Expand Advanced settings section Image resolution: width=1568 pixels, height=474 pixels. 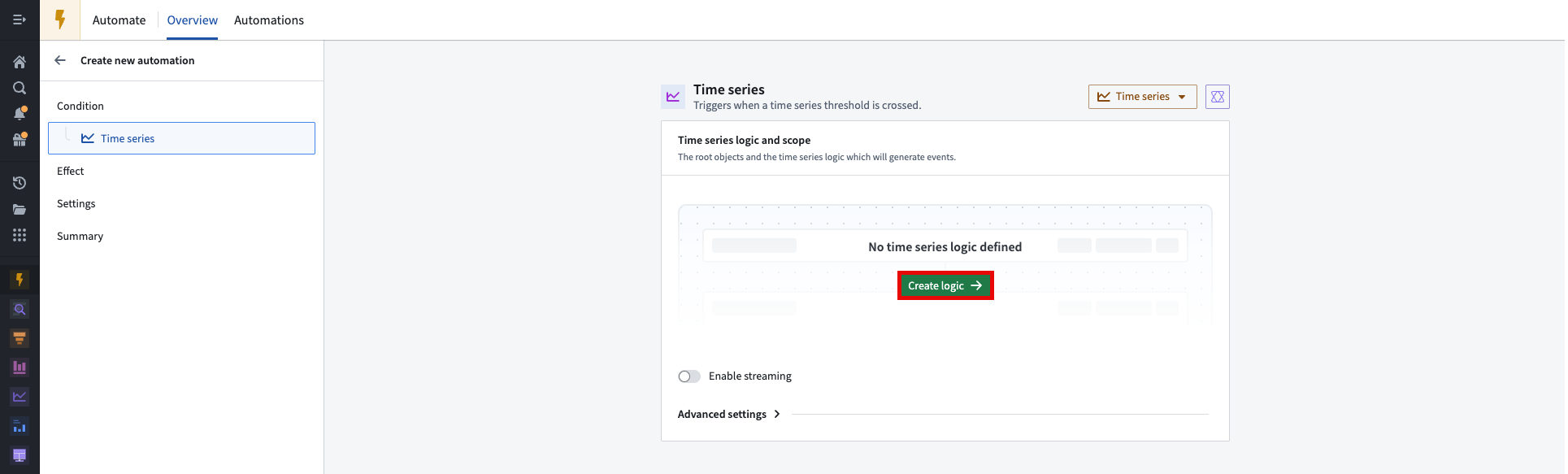(x=729, y=414)
